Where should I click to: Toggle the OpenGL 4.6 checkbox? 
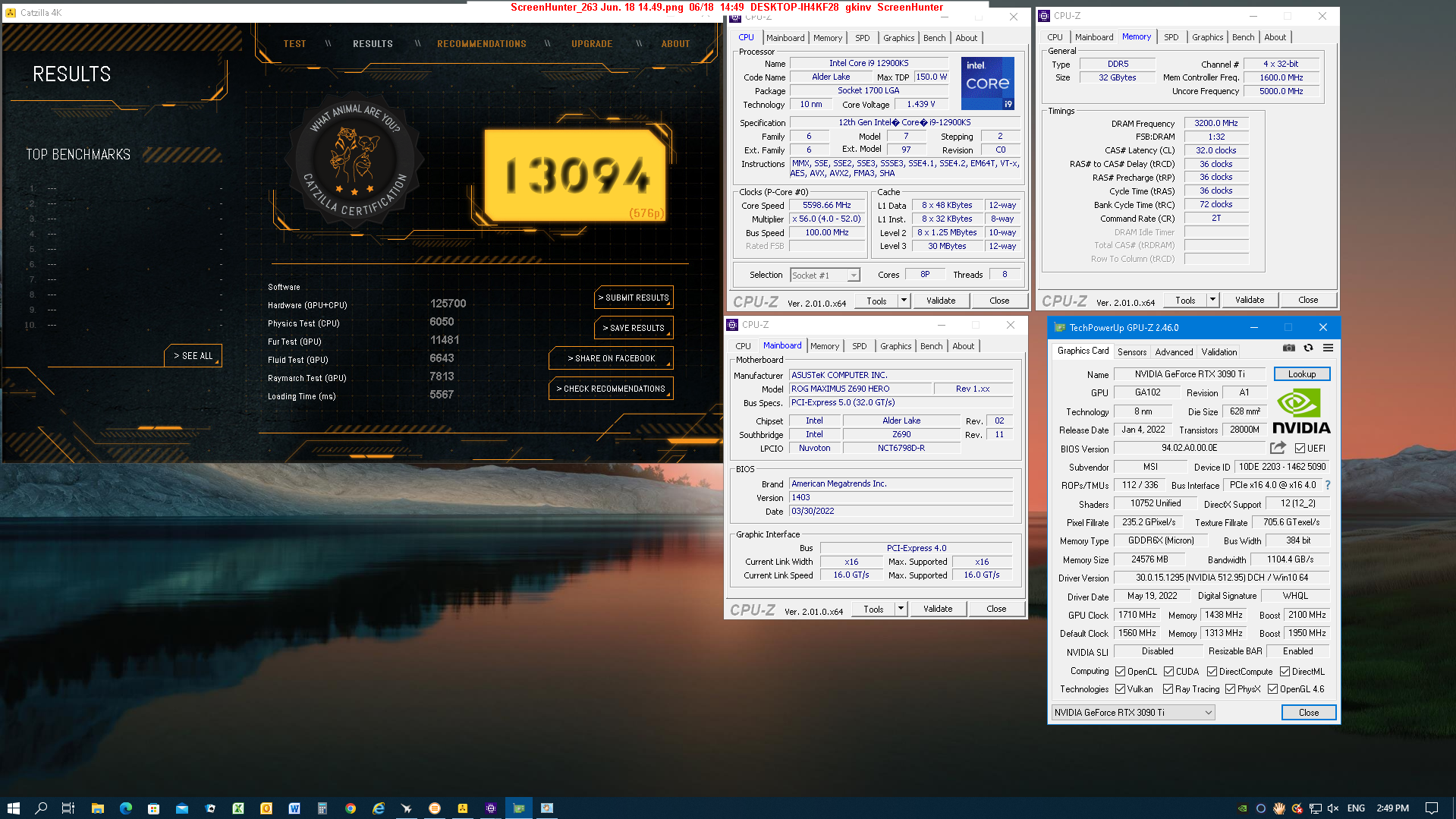tap(1272, 689)
